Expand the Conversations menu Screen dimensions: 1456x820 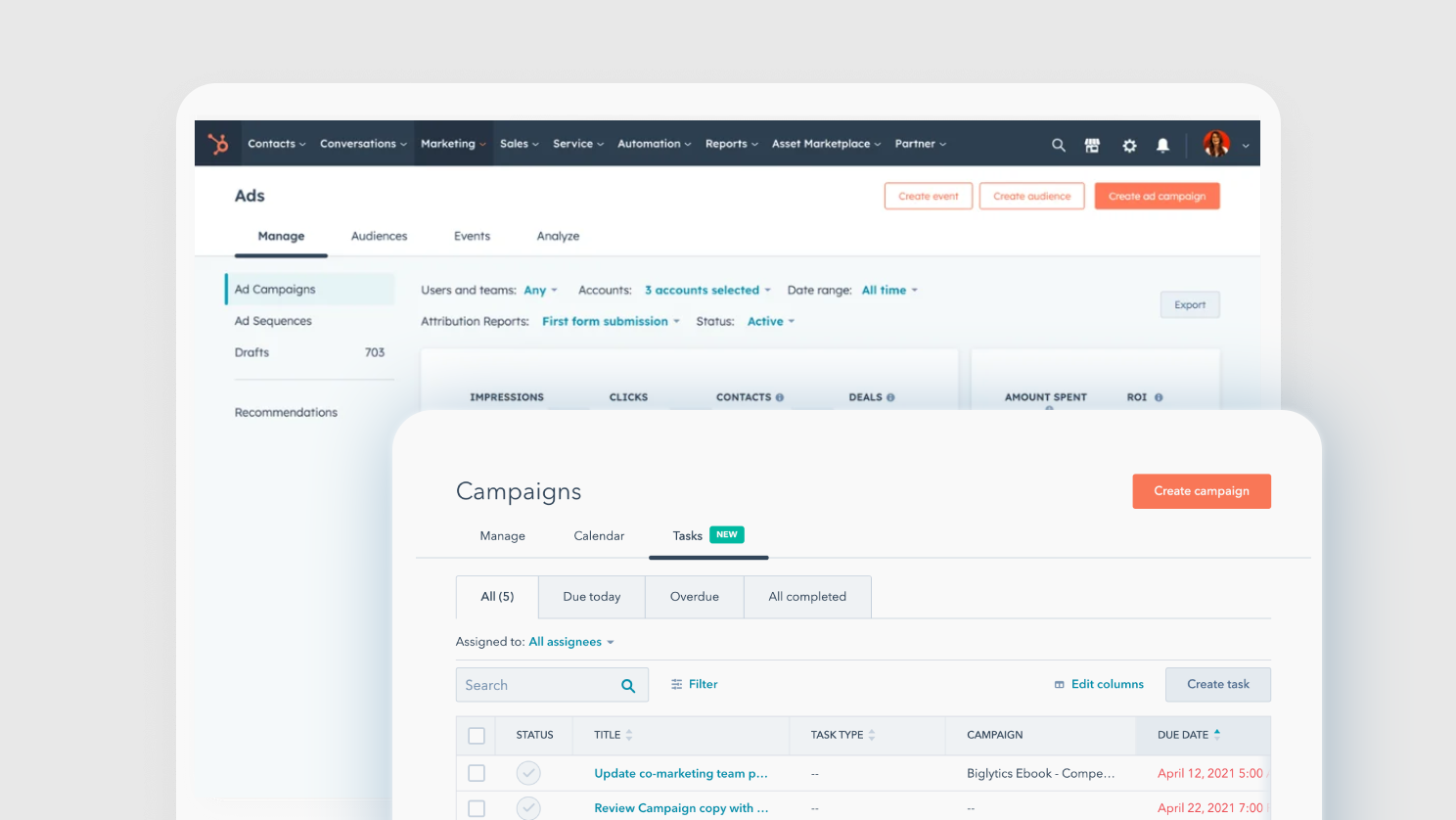pos(363,144)
